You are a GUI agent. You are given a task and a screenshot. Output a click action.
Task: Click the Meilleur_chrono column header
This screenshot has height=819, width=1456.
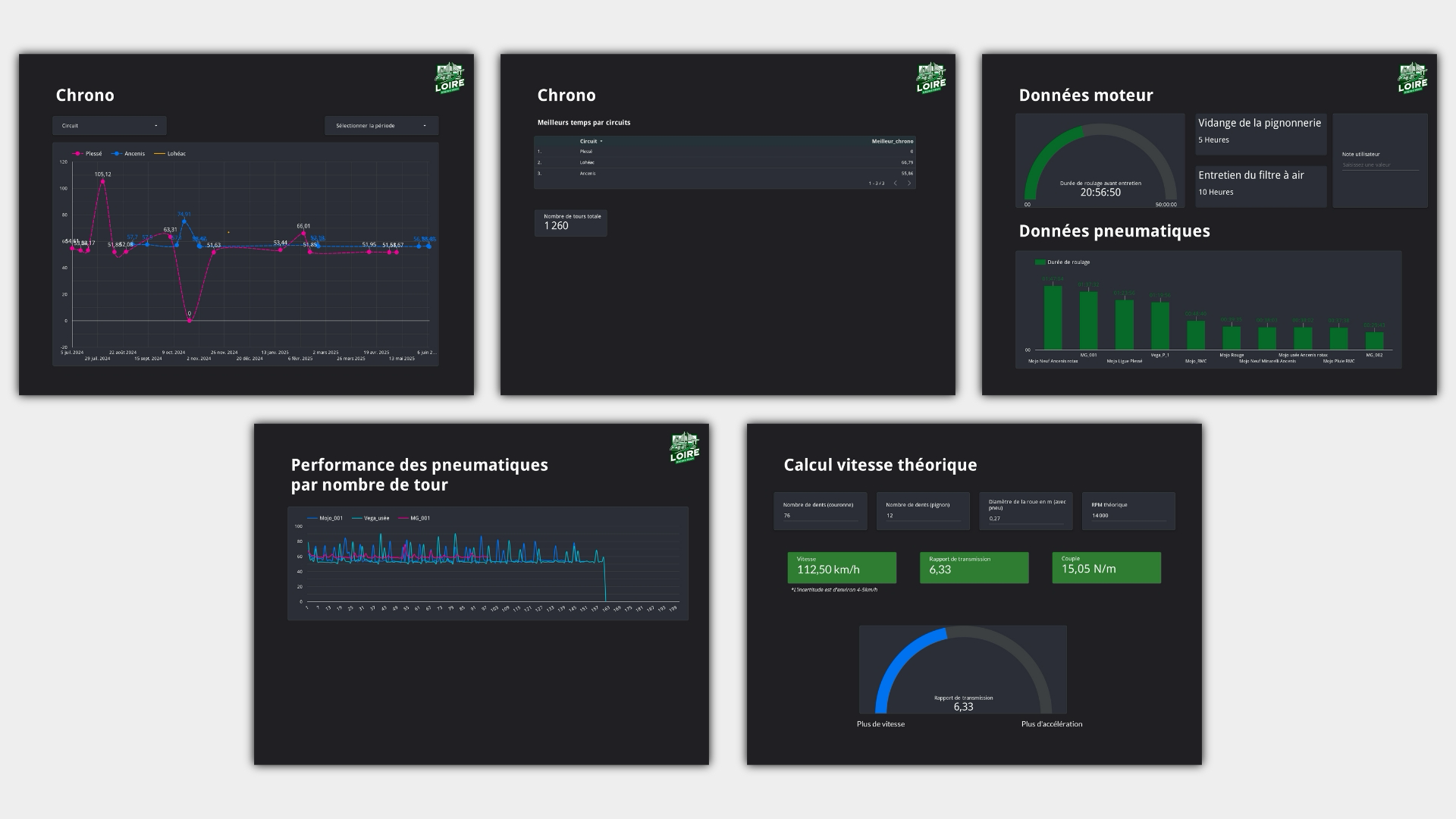click(892, 142)
